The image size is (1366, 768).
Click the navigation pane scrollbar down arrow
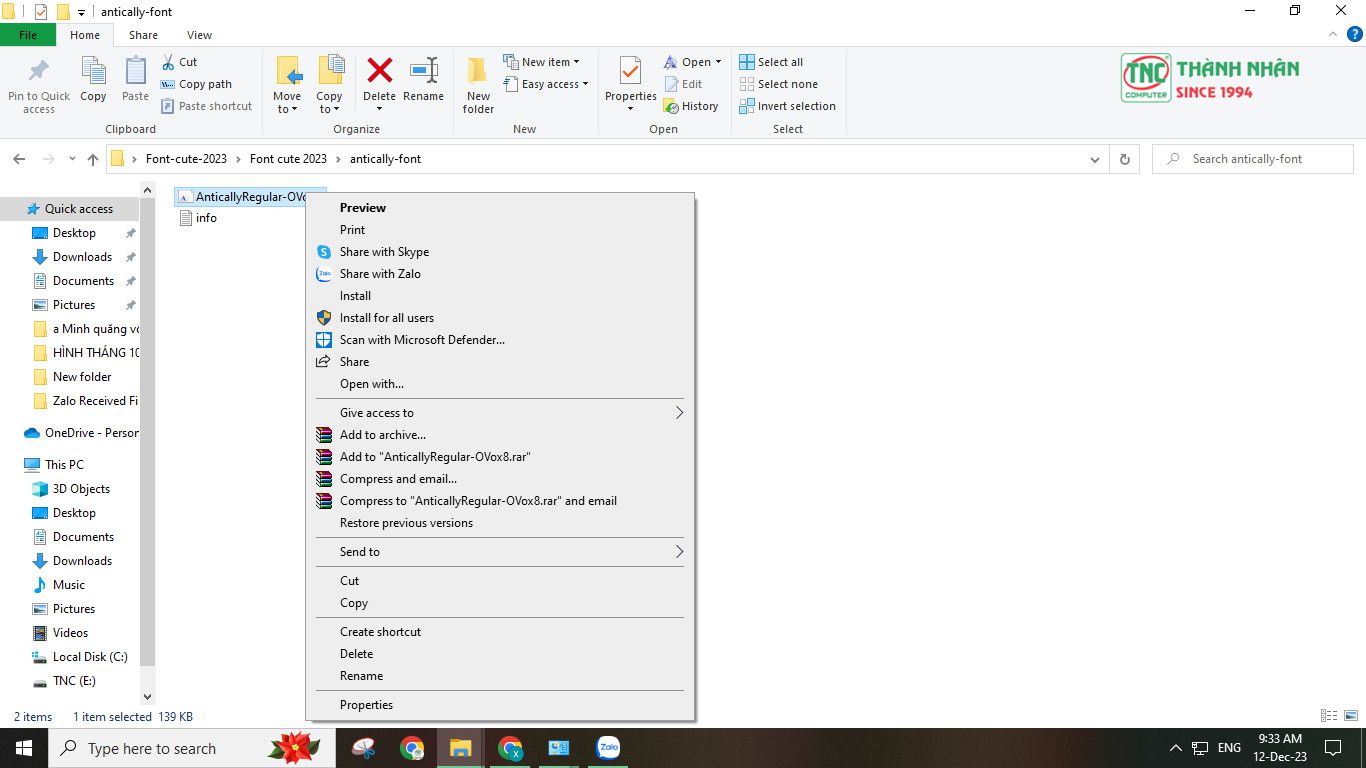click(x=148, y=697)
